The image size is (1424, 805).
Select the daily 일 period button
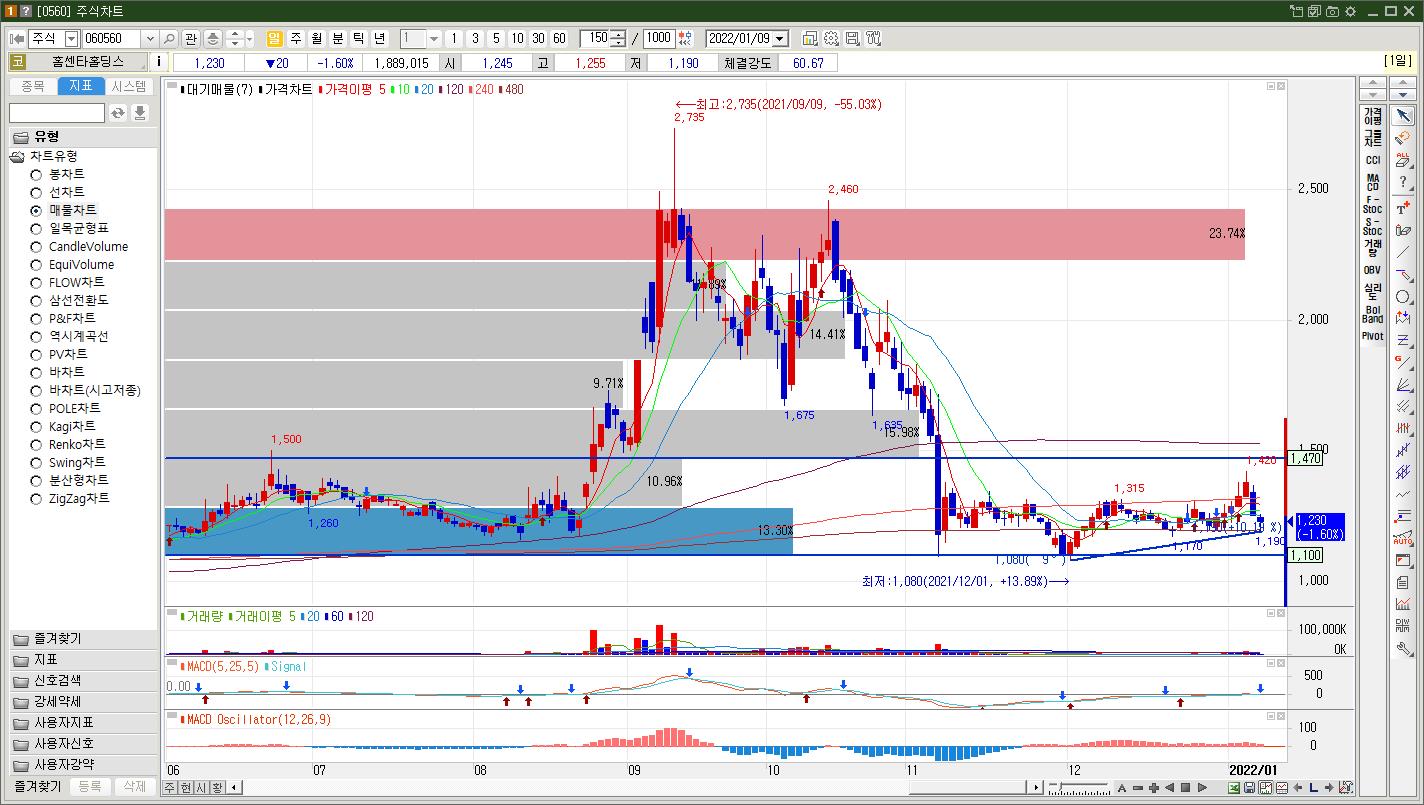pyautogui.click(x=274, y=38)
